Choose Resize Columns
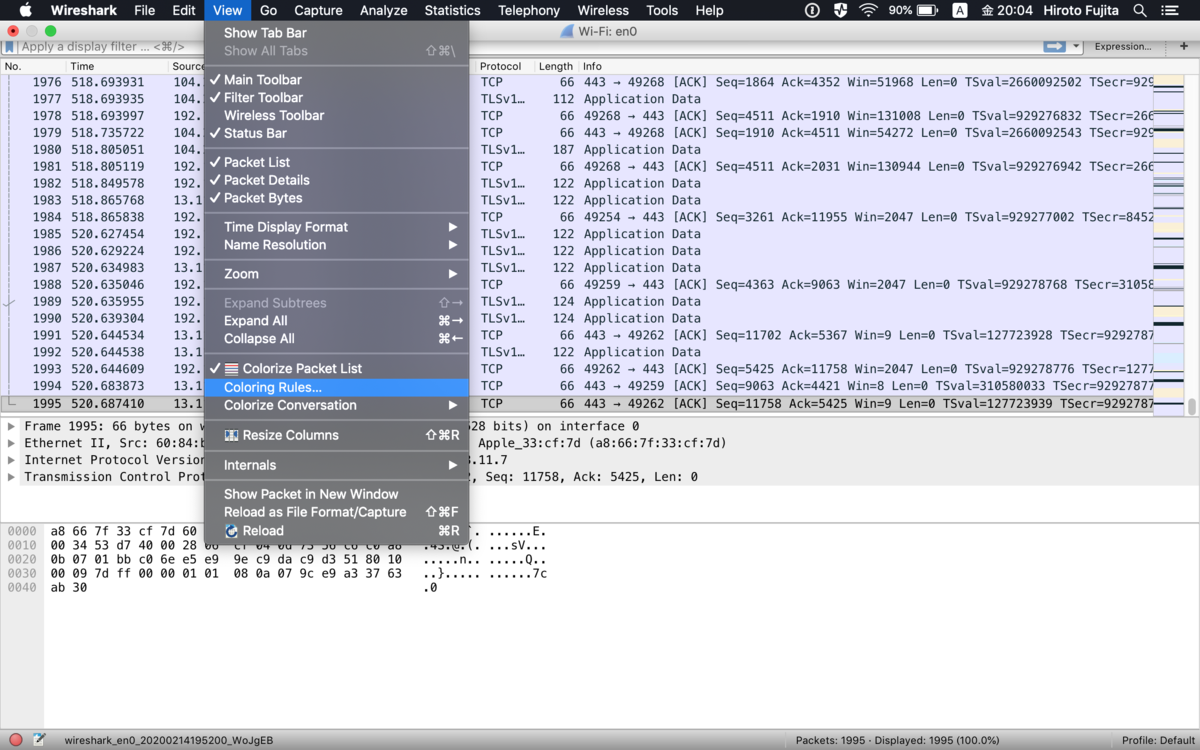Viewport: 1200px width, 750px height. [337, 435]
